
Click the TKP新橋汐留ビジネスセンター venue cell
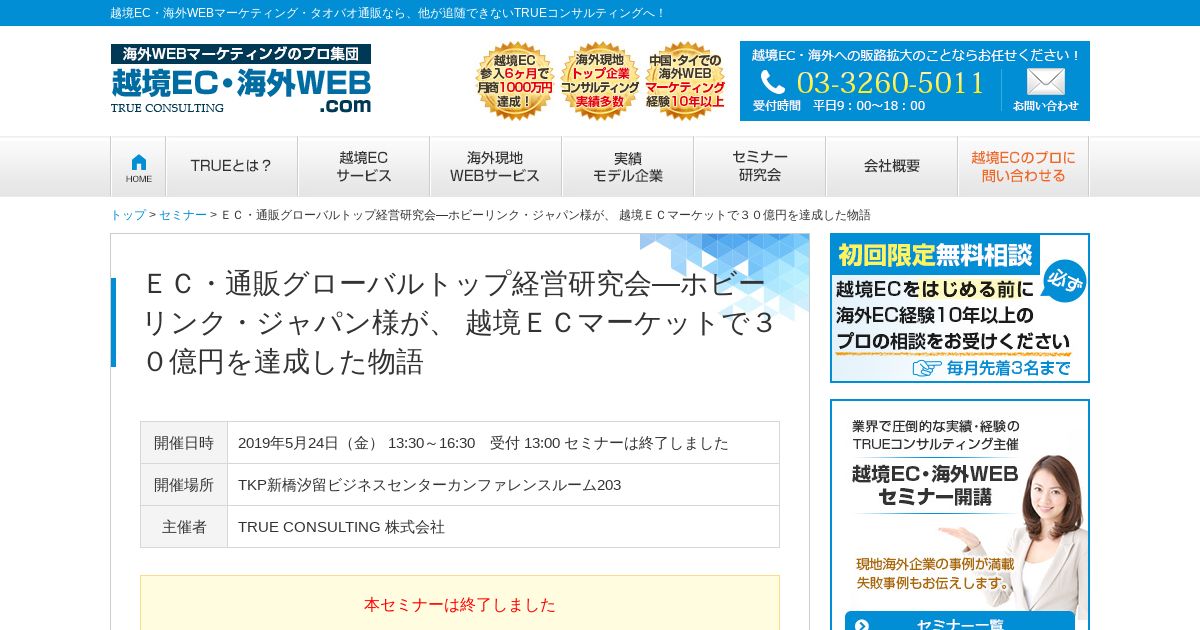[x=503, y=485]
